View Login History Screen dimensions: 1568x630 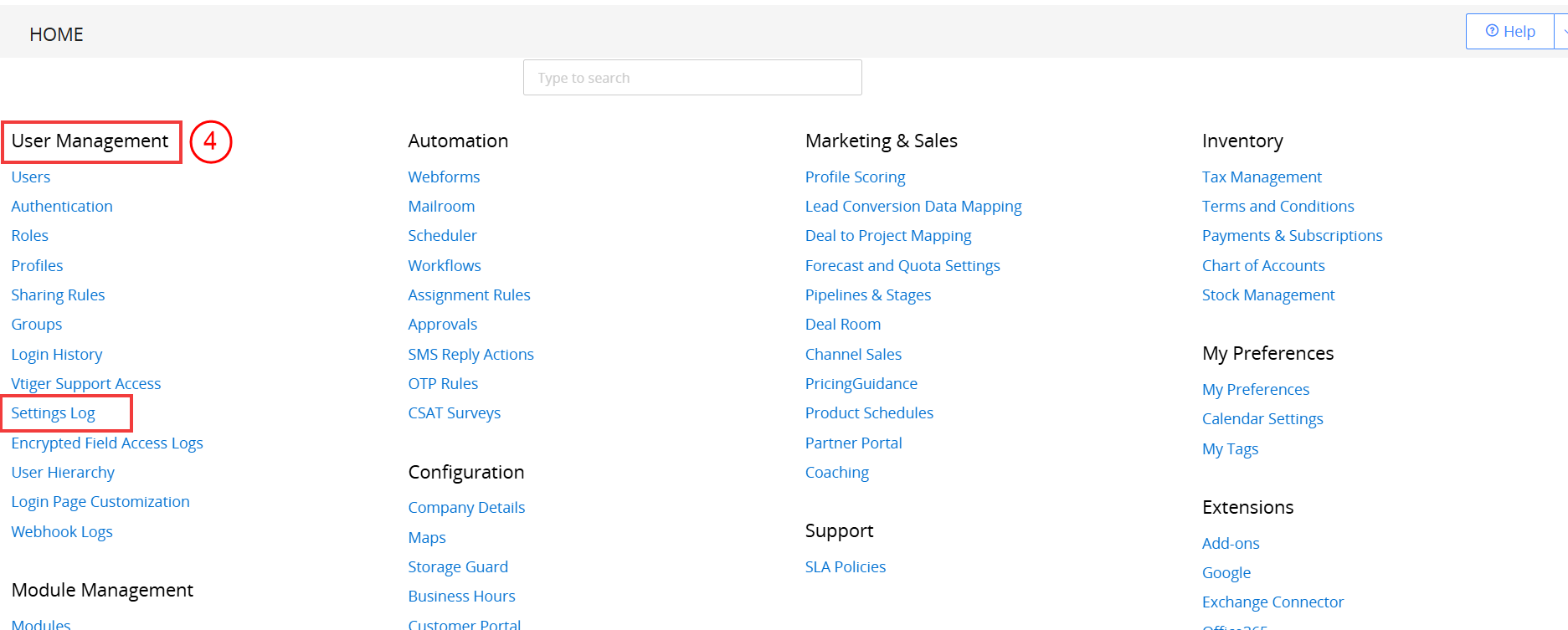57,355
